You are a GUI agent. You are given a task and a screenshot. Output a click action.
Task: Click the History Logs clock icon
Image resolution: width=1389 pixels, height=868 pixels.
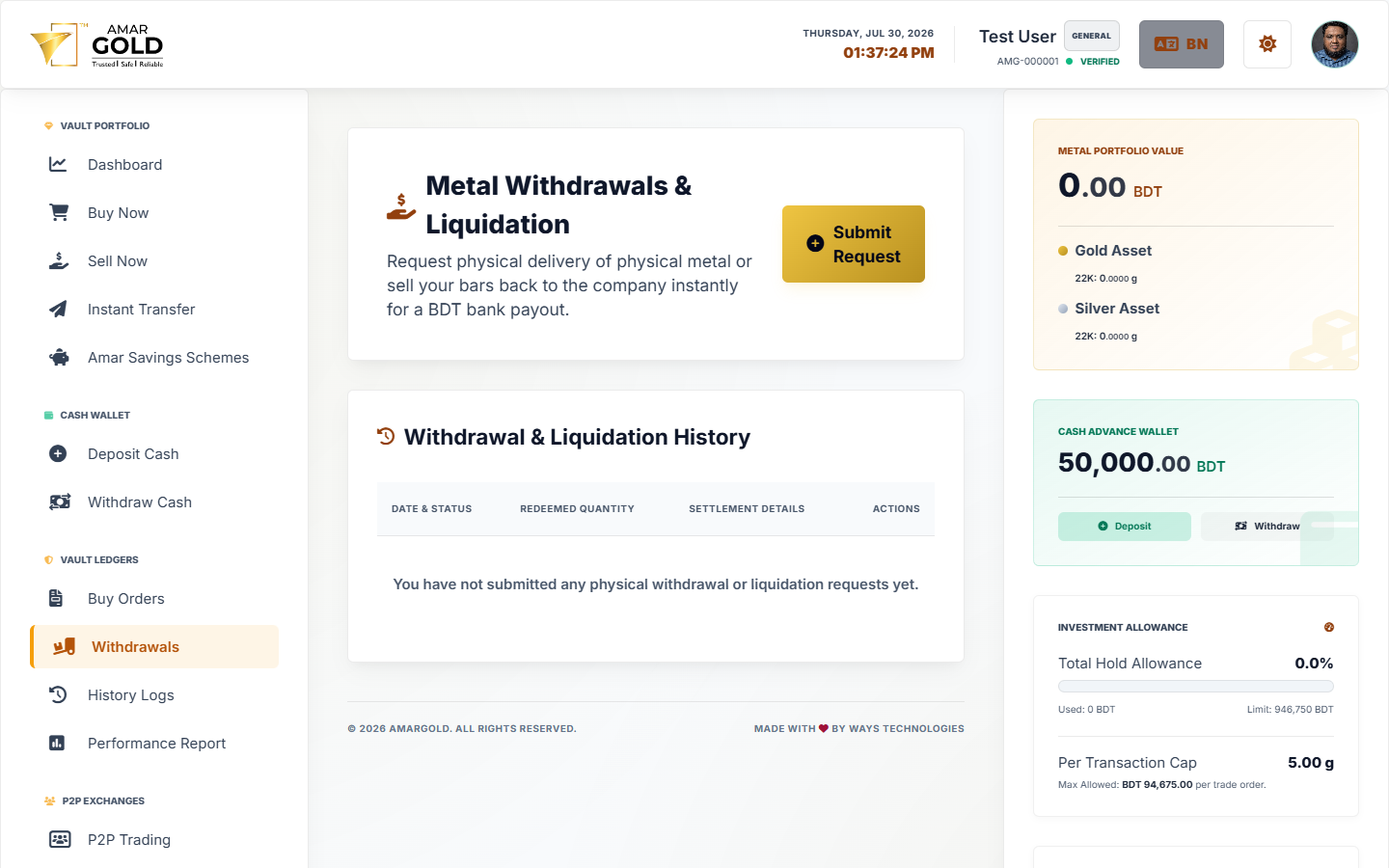[x=58, y=695]
